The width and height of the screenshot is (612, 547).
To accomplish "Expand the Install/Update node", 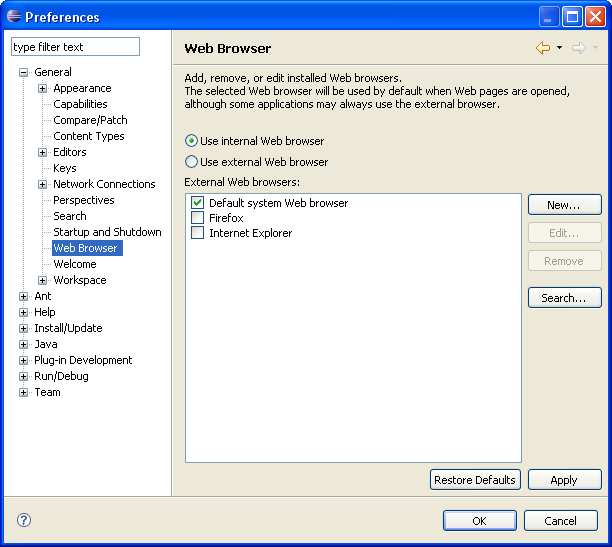I will click(x=23, y=328).
